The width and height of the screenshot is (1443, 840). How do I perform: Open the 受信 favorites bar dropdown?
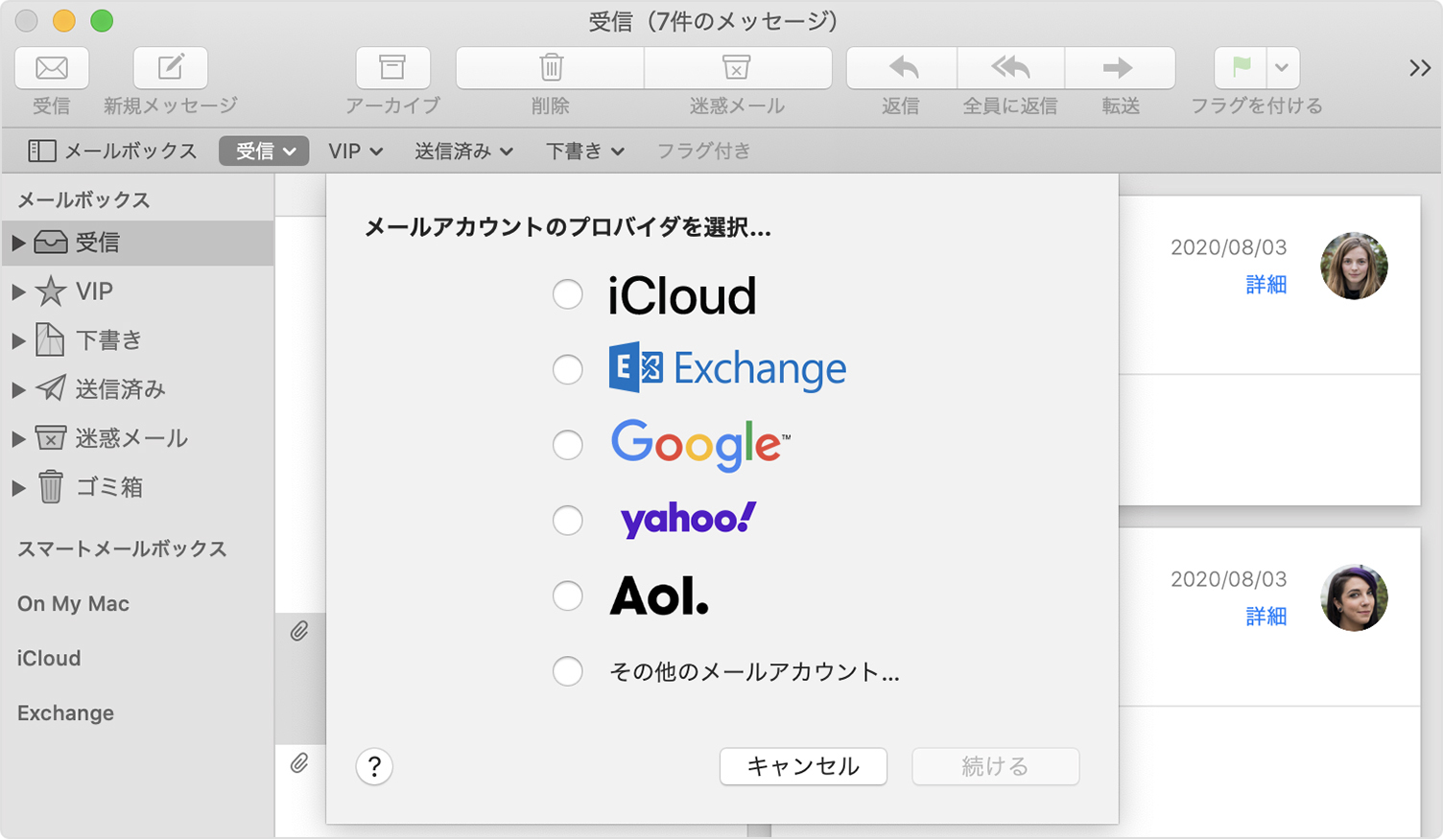click(x=264, y=151)
